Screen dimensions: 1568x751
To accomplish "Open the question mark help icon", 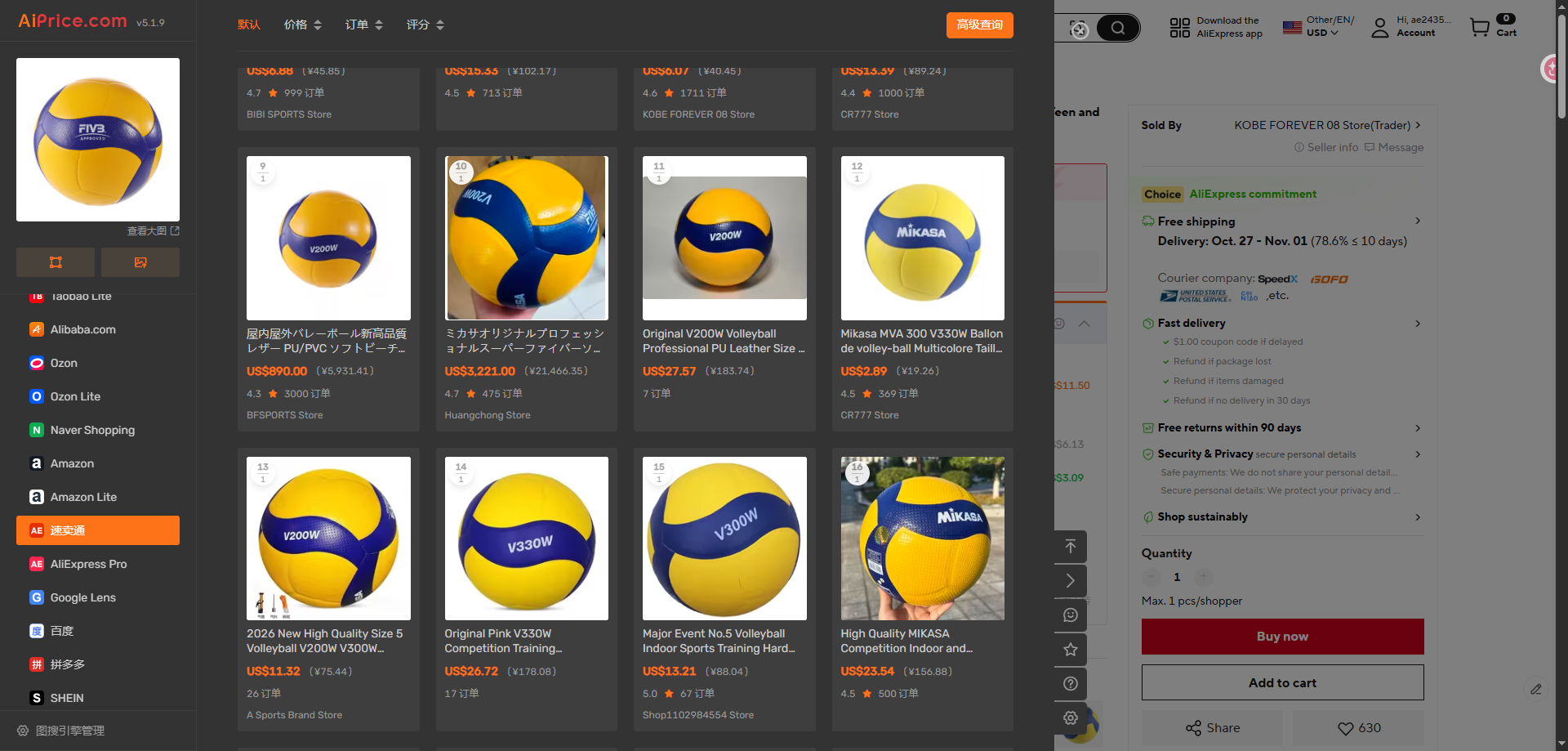I will 1070,684.
